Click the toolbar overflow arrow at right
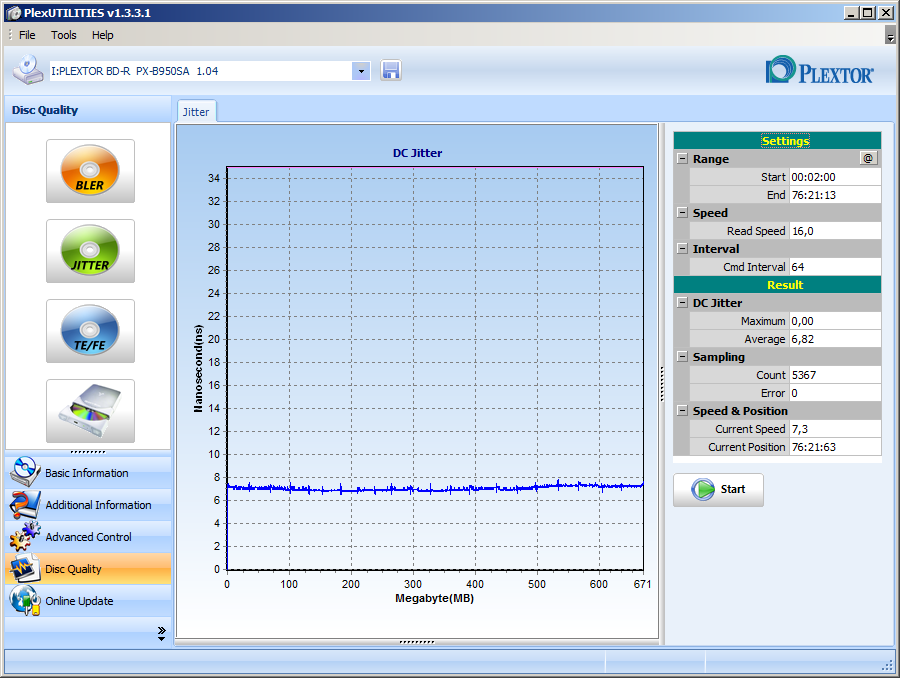The image size is (900, 678). (x=890, y=35)
